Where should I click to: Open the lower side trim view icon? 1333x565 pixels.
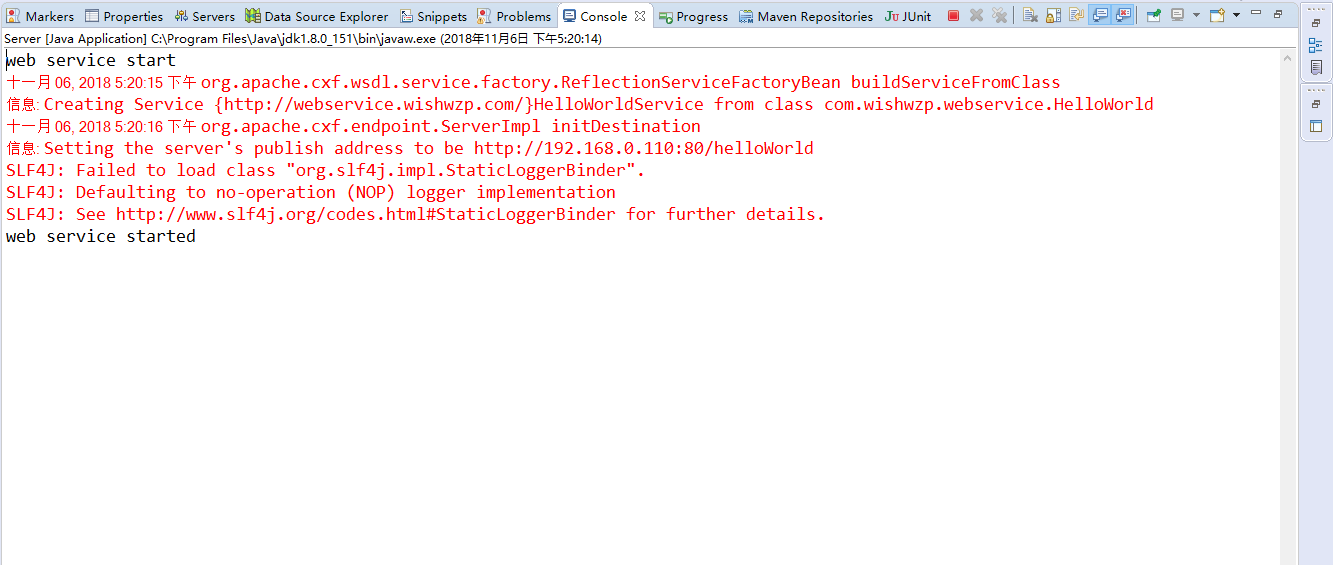point(1315,127)
